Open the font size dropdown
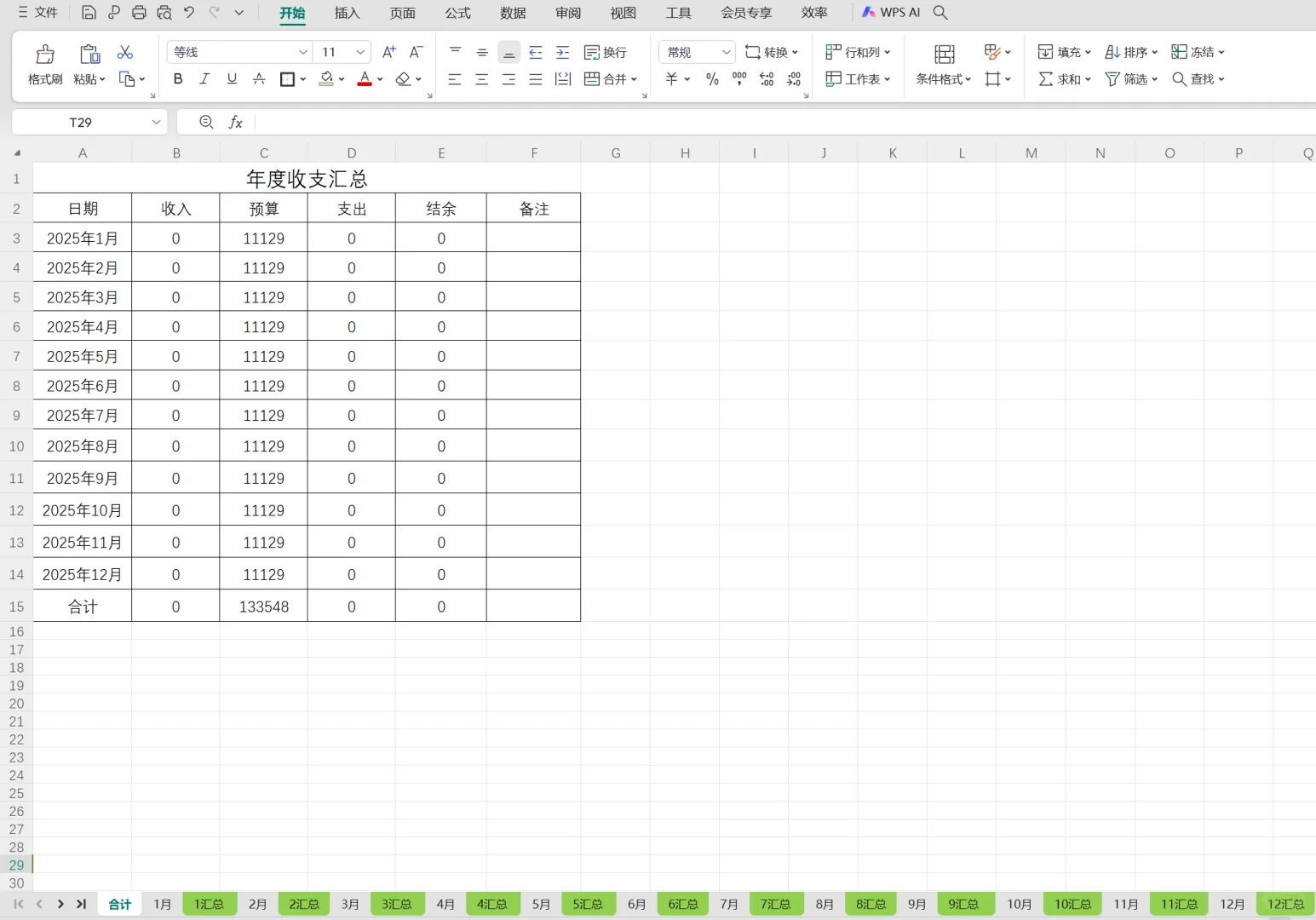Viewport: 1316px width, 920px height. (361, 52)
